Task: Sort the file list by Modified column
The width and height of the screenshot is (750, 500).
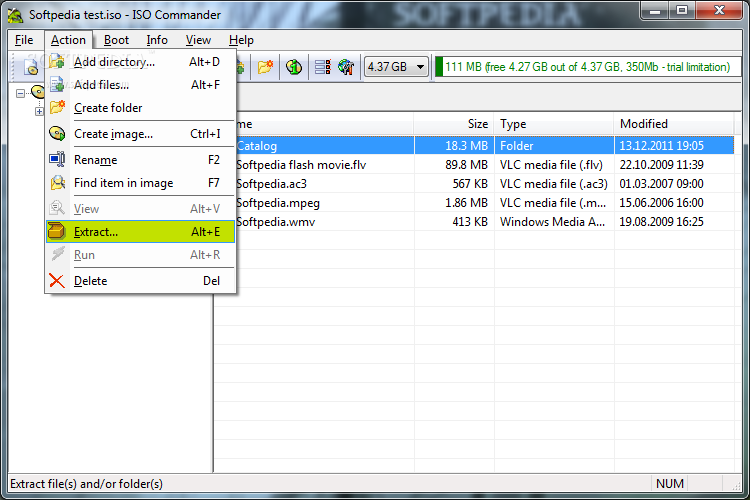Action: point(674,124)
